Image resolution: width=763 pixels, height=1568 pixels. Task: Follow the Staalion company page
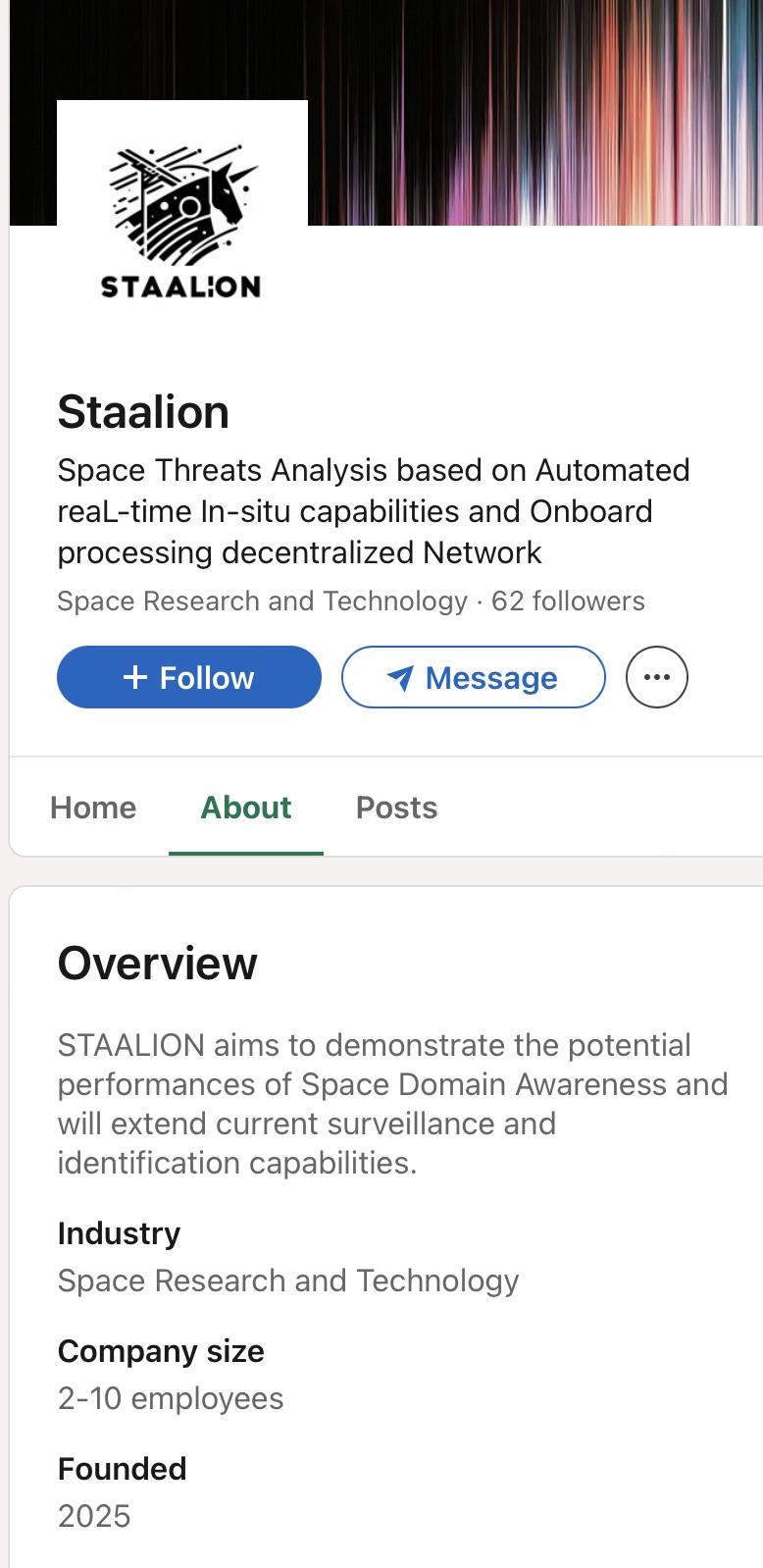point(189,677)
